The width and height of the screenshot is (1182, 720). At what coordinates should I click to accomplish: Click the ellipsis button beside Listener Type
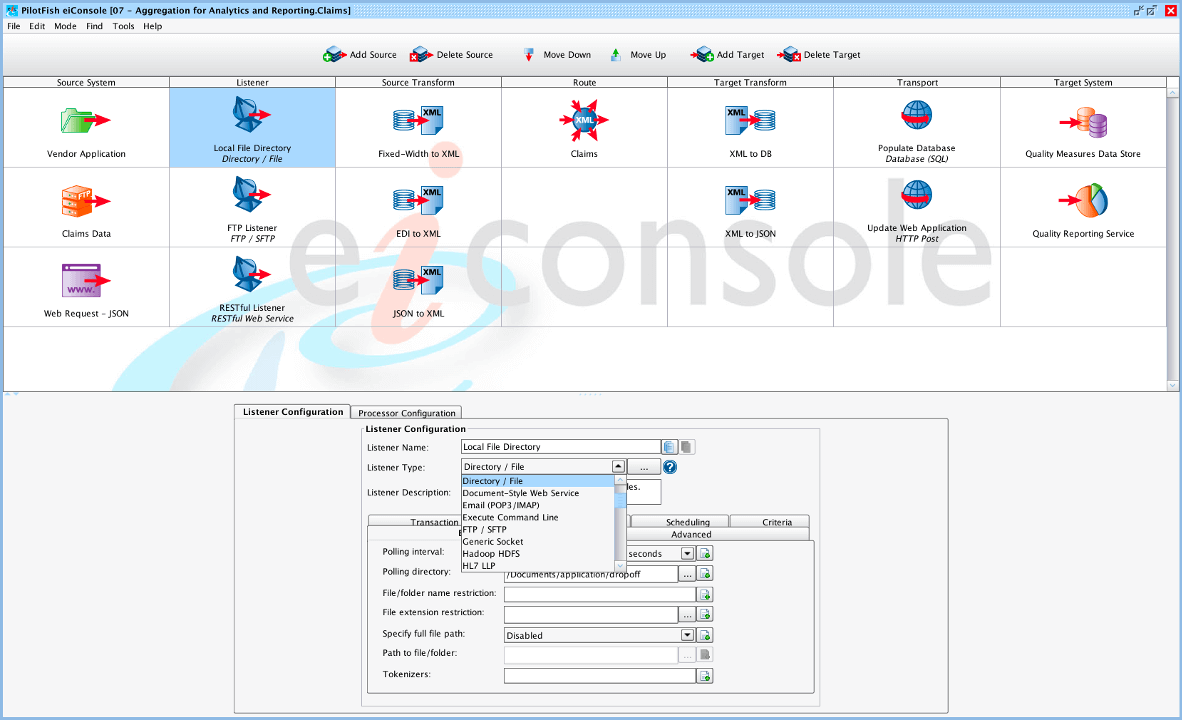coord(644,467)
